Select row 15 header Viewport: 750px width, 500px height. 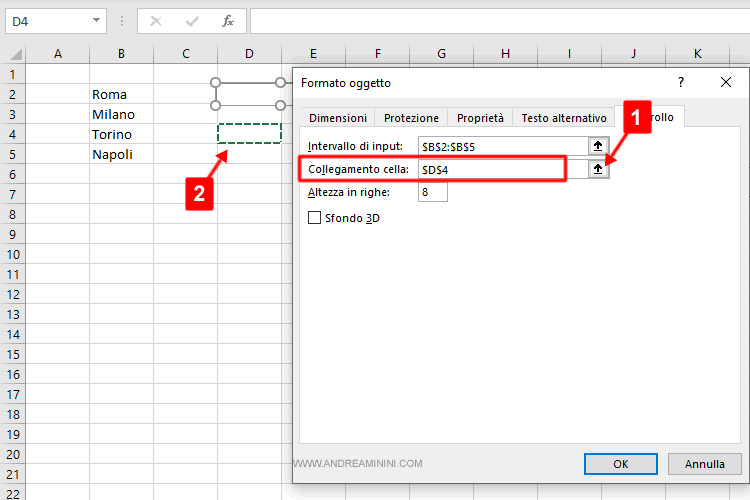click(x=12, y=355)
